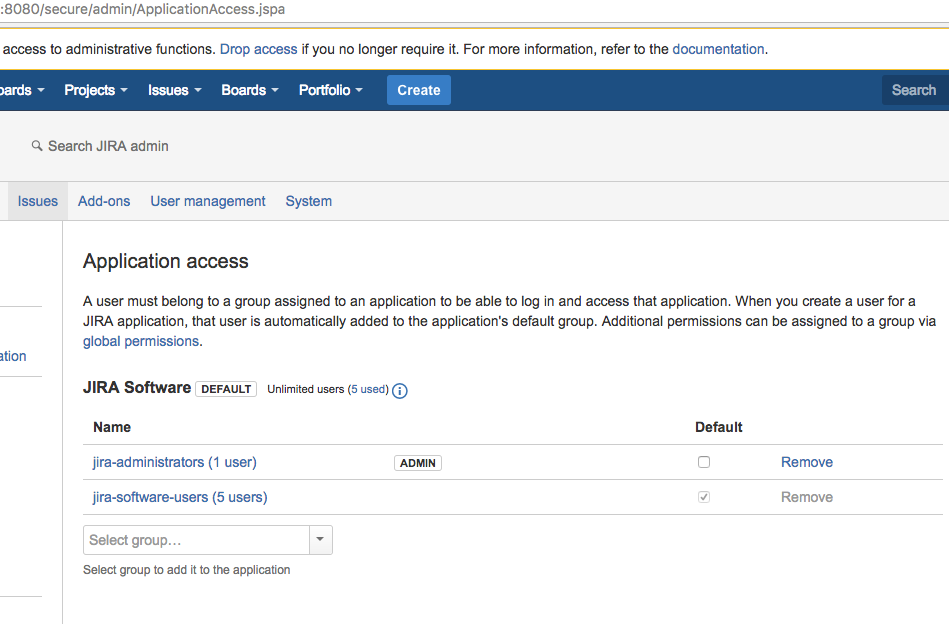Toggle Default checkbox for jira-administrators
The image size is (949, 624).
(703, 462)
